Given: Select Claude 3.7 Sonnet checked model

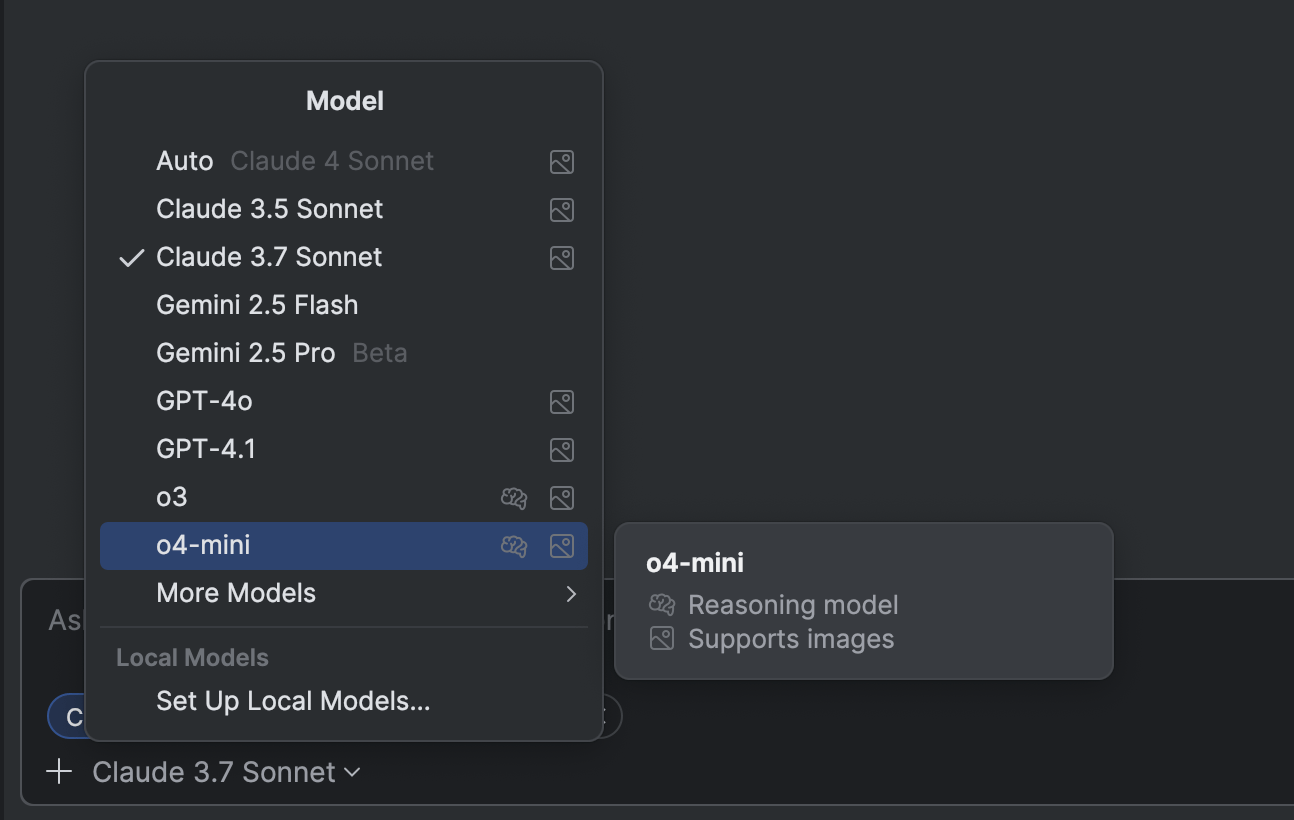Looking at the screenshot, I should click(269, 257).
